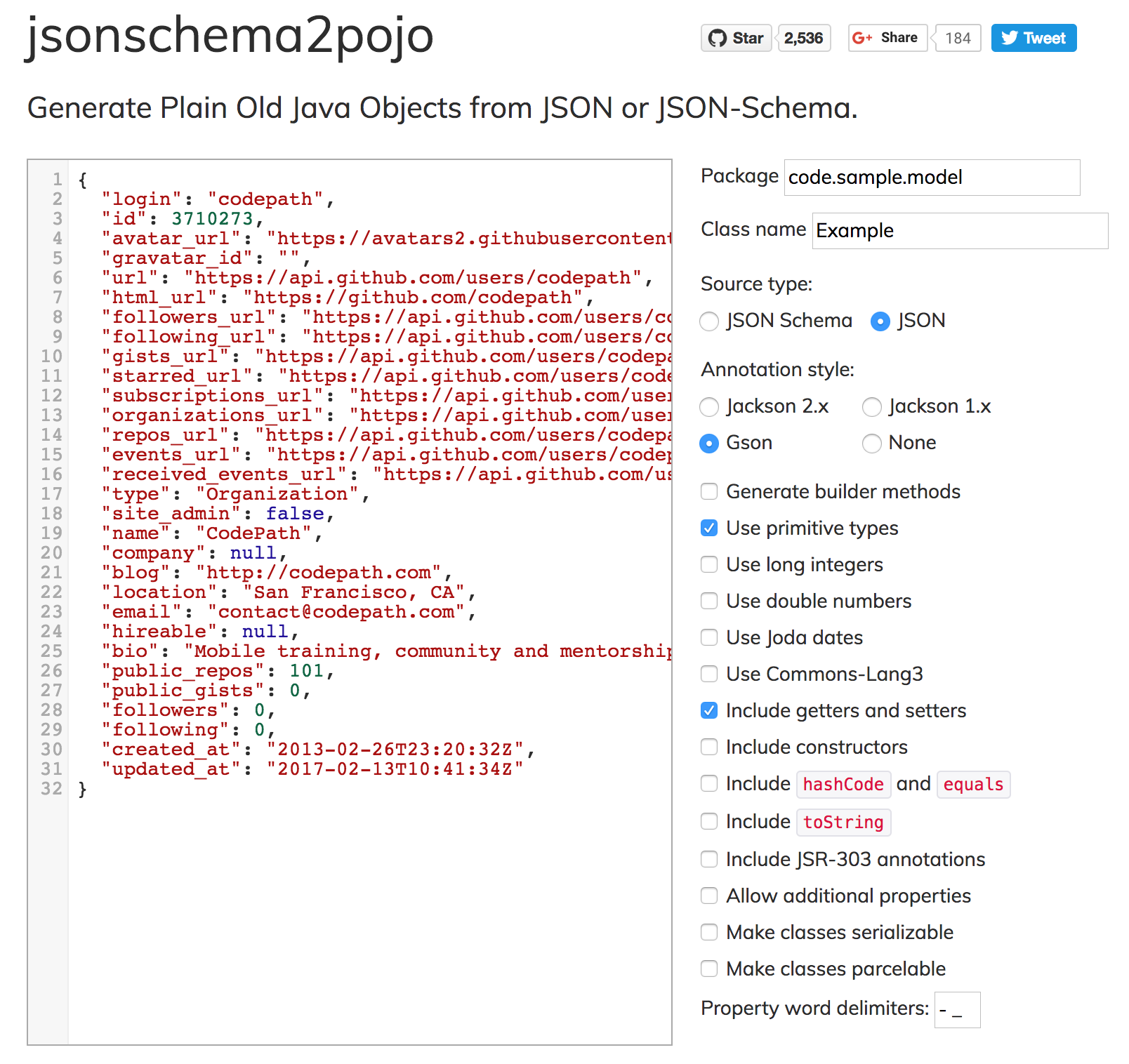The height and width of the screenshot is (1064, 1129).
Task: Edit the Property word delimiters field
Action: pos(956,1010)
